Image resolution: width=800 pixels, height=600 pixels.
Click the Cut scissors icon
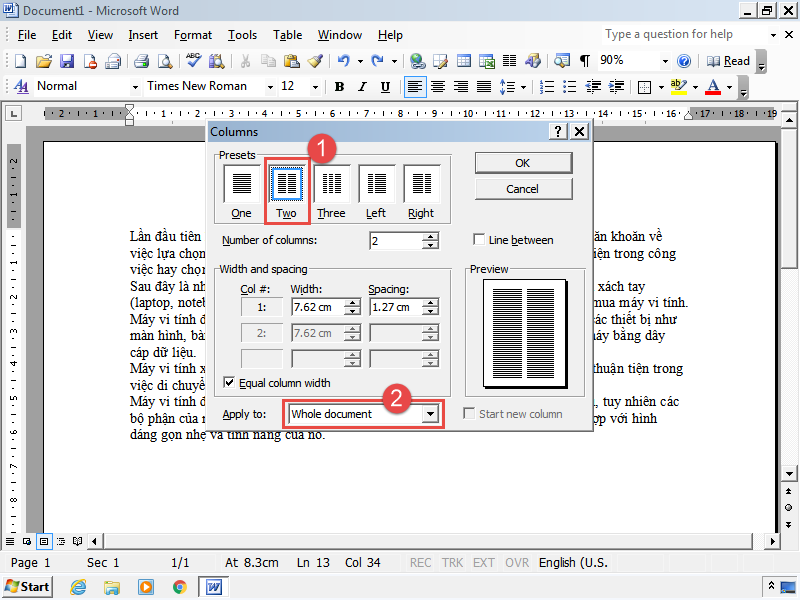pyautogui.click(x=245, y=61)
